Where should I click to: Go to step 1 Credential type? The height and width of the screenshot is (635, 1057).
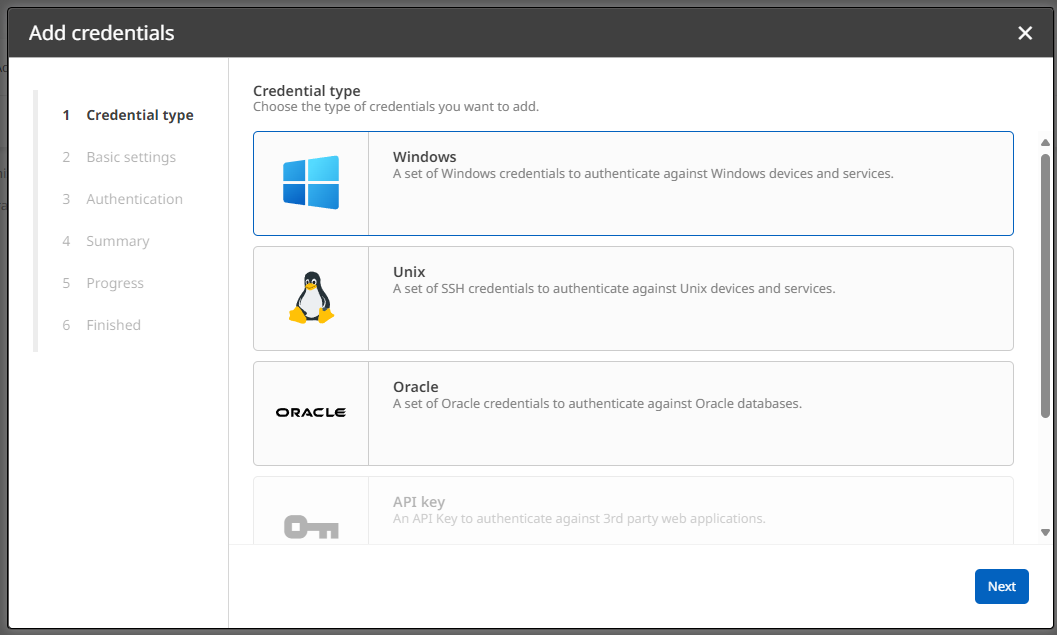point(140,115)
